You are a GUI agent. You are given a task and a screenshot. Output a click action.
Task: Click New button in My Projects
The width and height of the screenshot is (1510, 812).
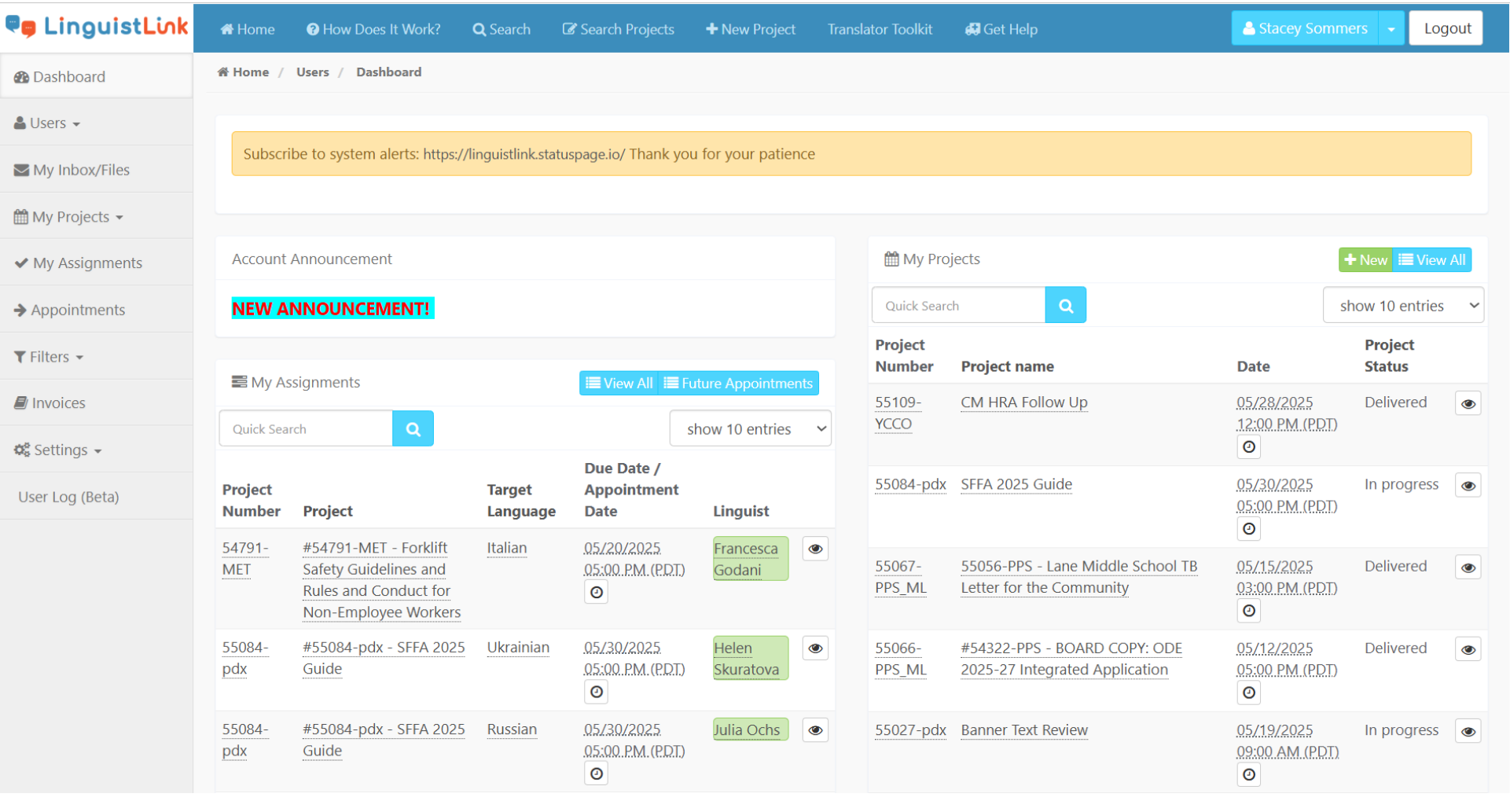pos(1365,259)
